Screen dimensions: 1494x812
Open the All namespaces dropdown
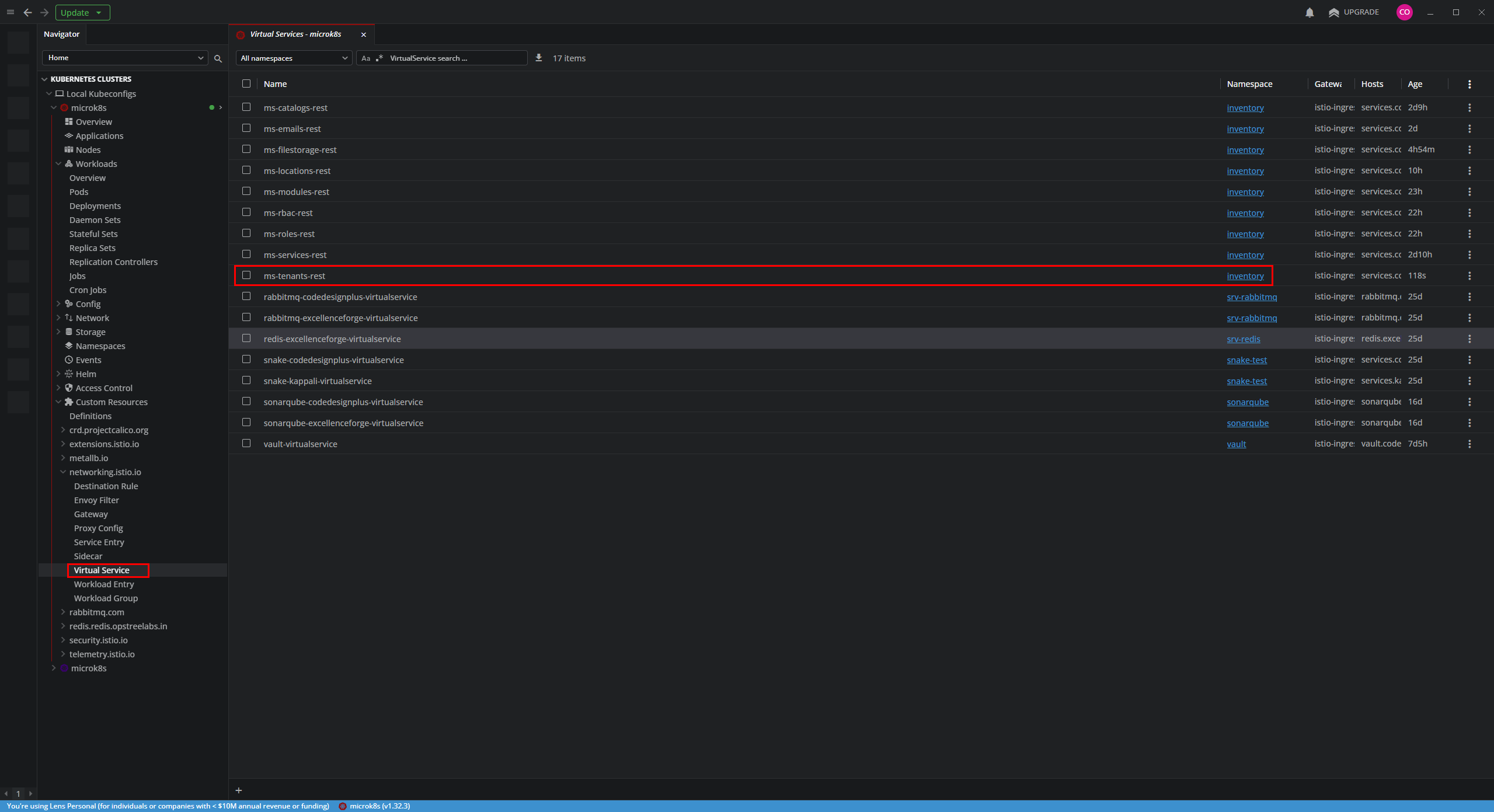pos(294,58)
